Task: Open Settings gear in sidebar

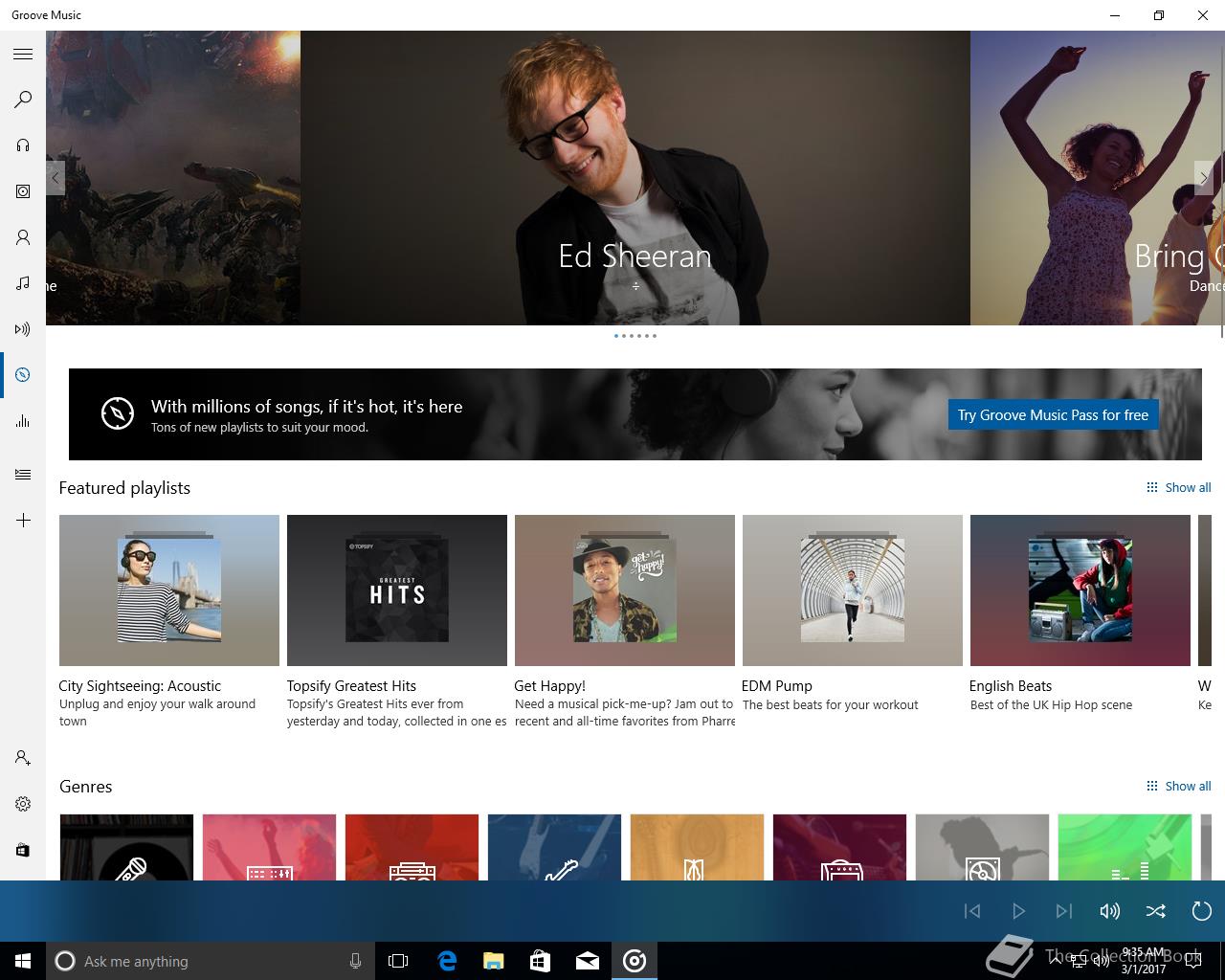Action: pyautogui.click(x=23, y=804)
